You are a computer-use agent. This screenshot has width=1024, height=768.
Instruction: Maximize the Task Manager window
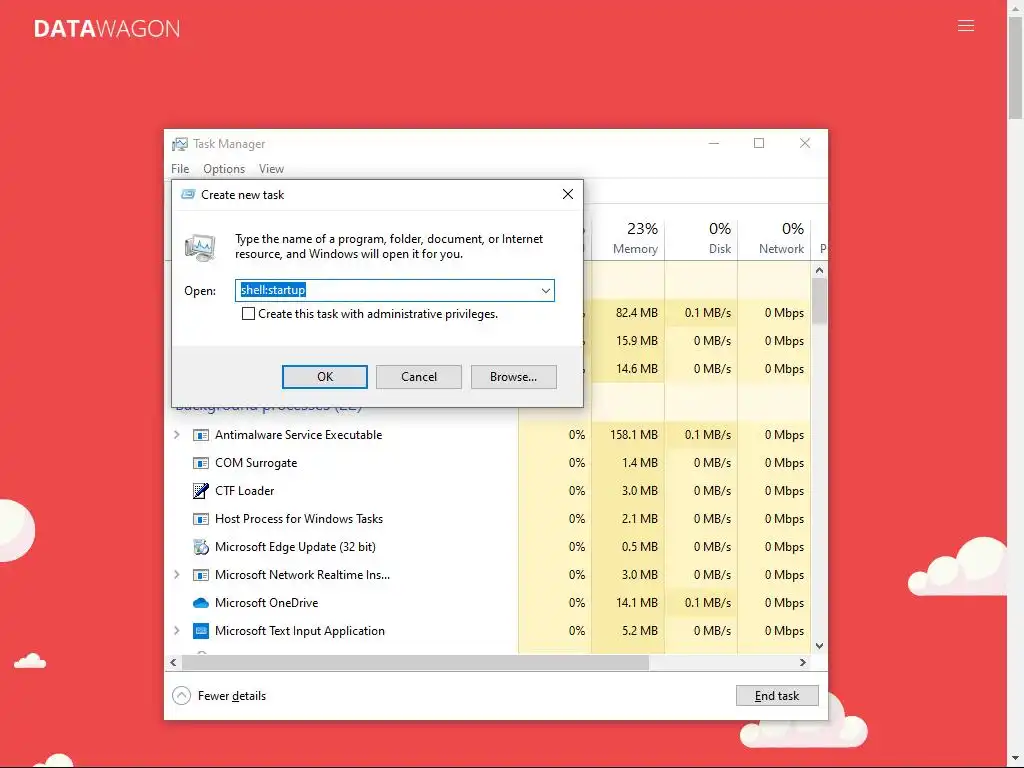[x=759, y=143]
